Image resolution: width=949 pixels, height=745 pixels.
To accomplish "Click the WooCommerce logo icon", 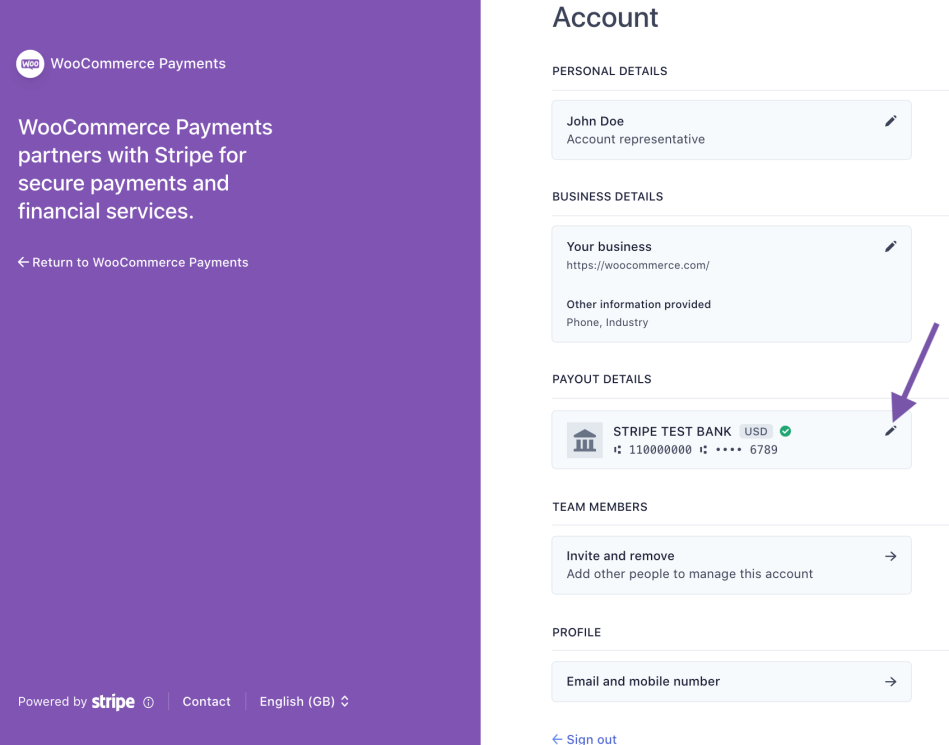I will pyautogui.click(x=30, y=64).
